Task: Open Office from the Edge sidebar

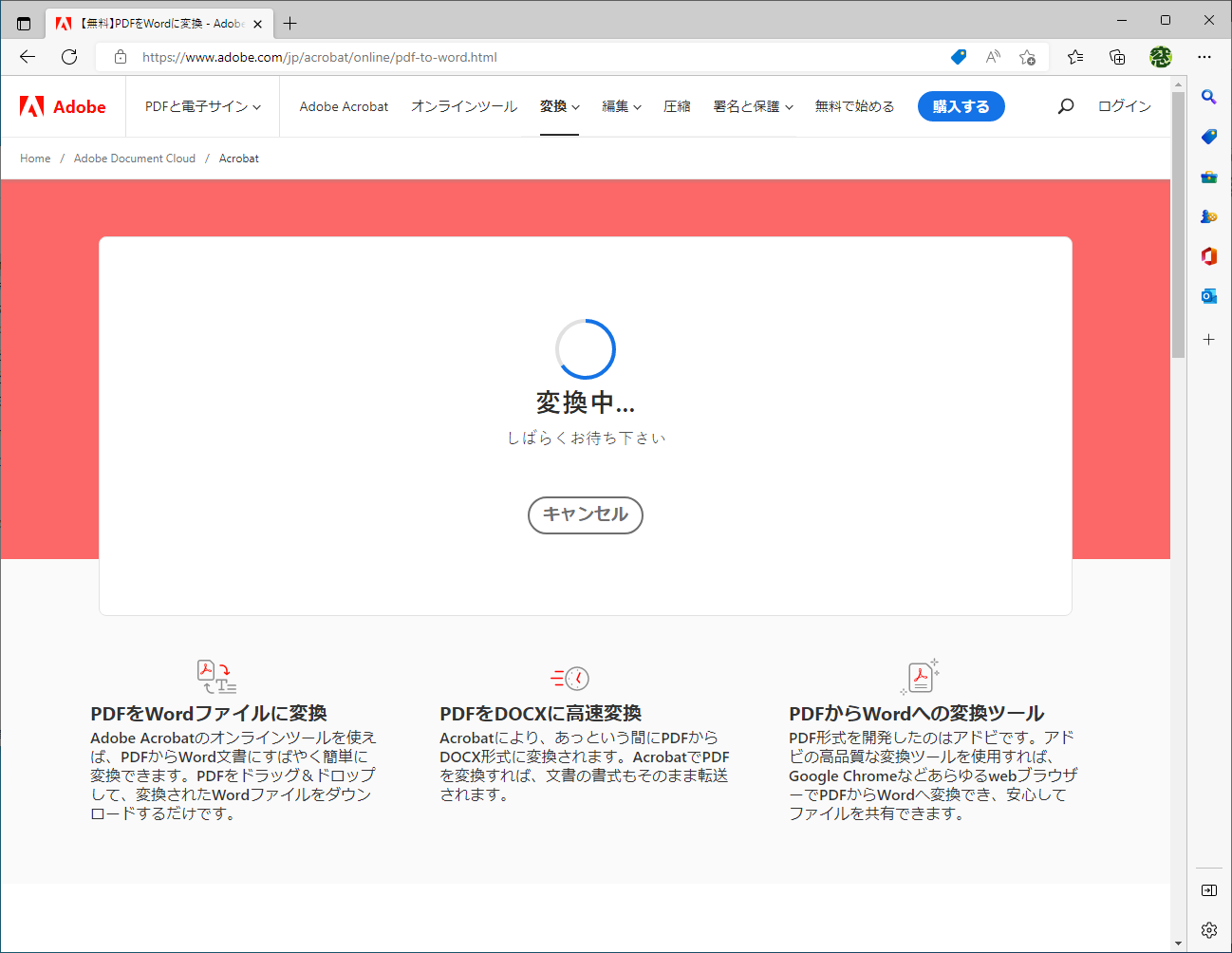Action: (1208, 255)
